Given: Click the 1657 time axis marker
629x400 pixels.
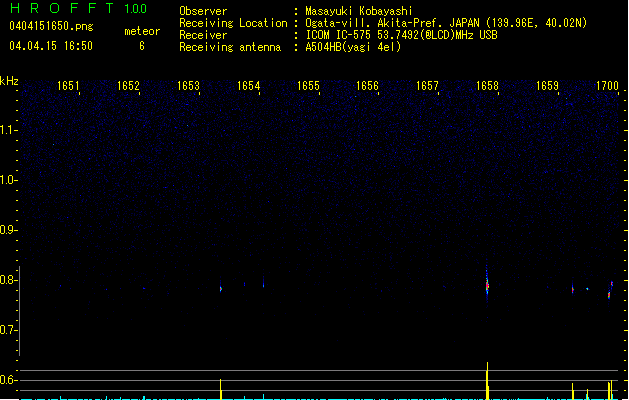Looking at the screenshot, I should (x=427, y=86).
